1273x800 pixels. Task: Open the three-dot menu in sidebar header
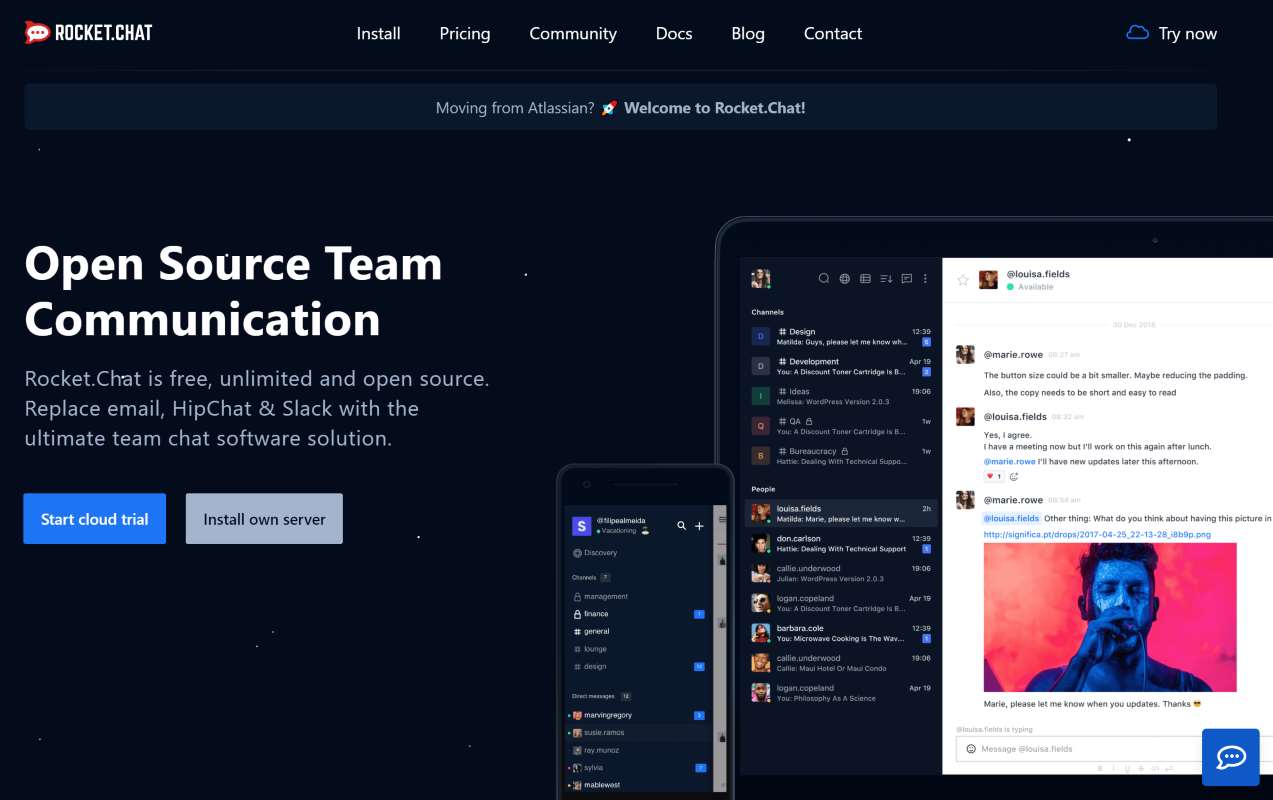(926, 279)
